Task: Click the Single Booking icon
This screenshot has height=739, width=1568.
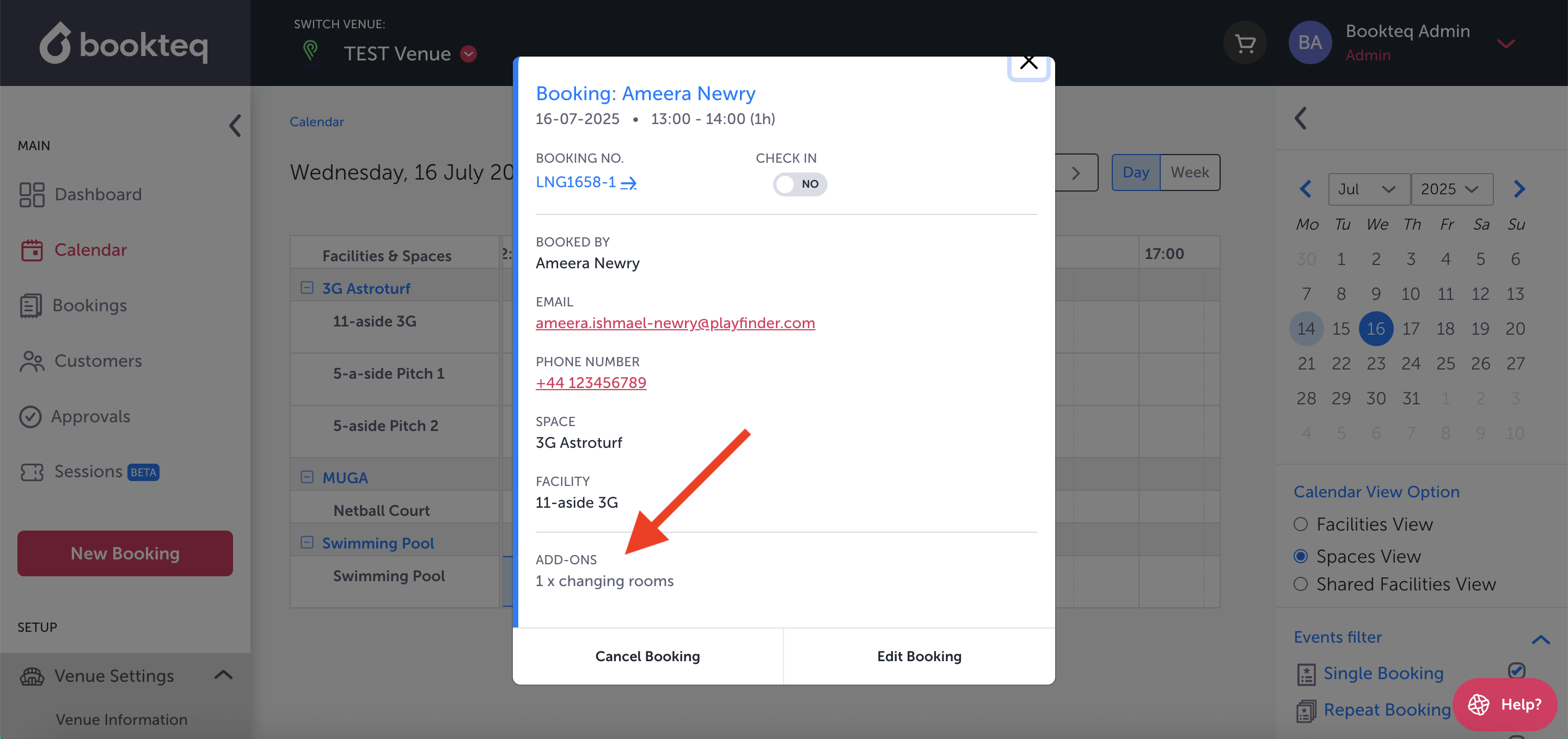Action: click(x=1306, y=674)
